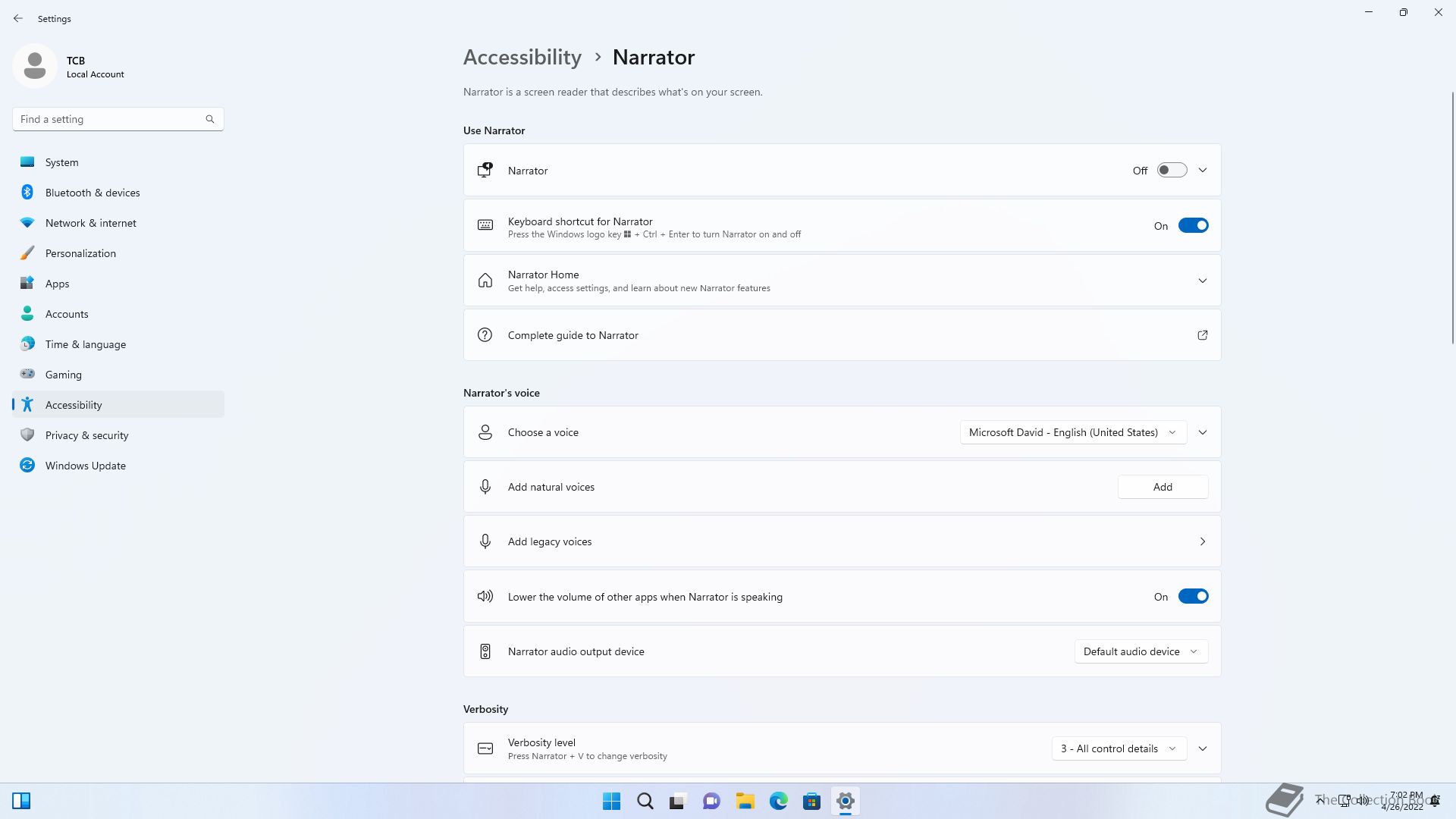Open the Widgets button in taskbar
This screenshot has width=1456, height=819.
(21, 801)
